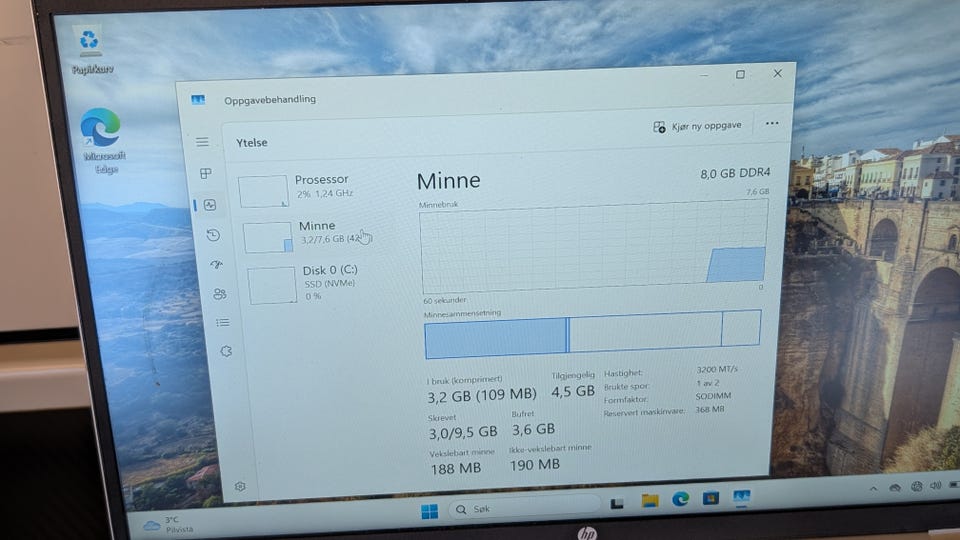This screenshot has width=960, height=540.
Task: Open the volume speaker tray icon
Action: coord(936,486)
